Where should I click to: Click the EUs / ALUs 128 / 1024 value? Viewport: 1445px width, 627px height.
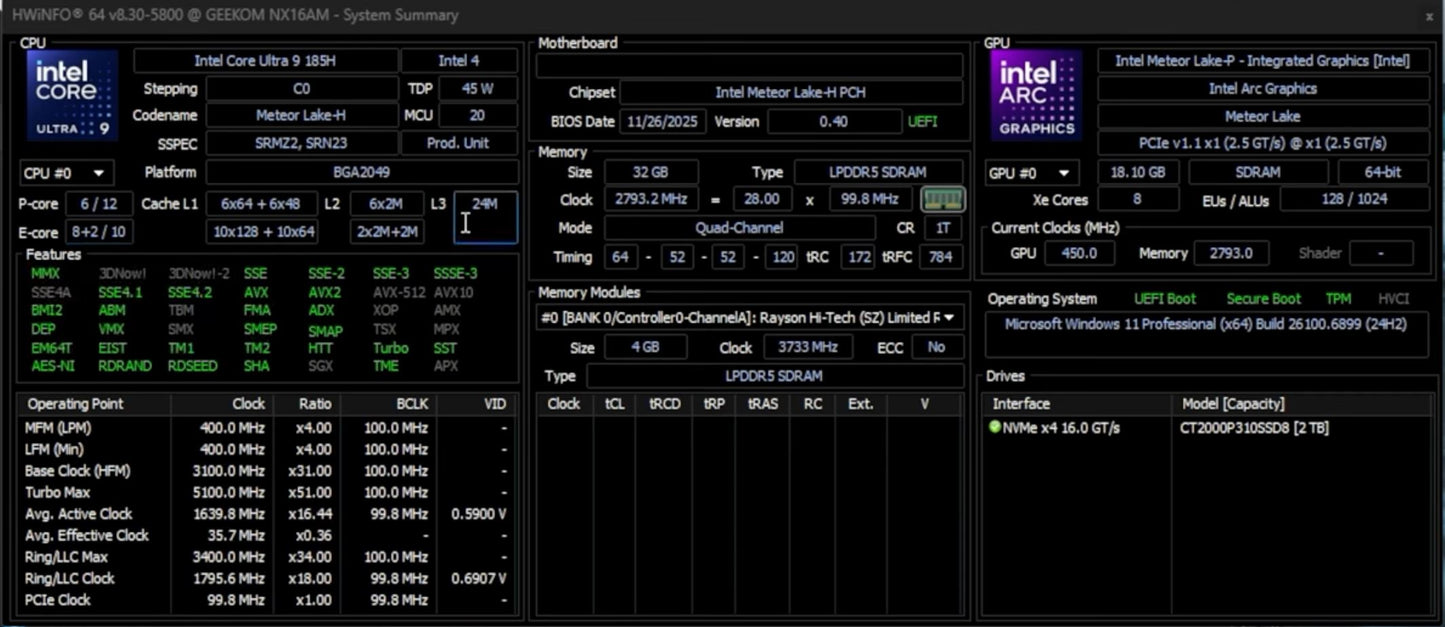(1354, 199)
